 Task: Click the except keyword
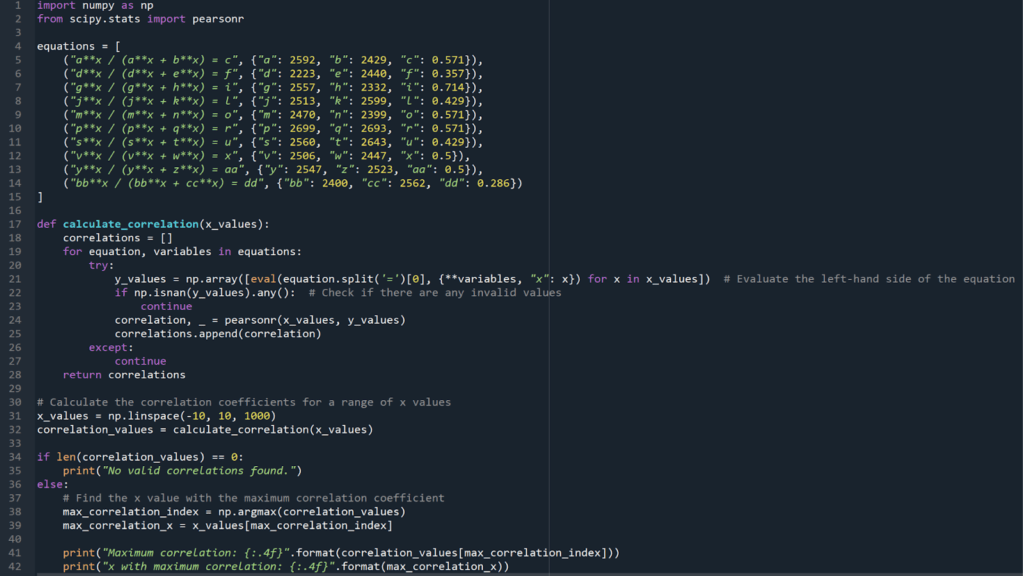click(108, 347)
